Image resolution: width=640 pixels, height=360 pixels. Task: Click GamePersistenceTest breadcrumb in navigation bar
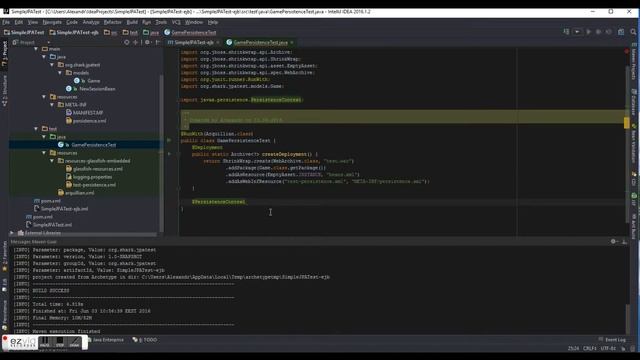click(190, 32)
